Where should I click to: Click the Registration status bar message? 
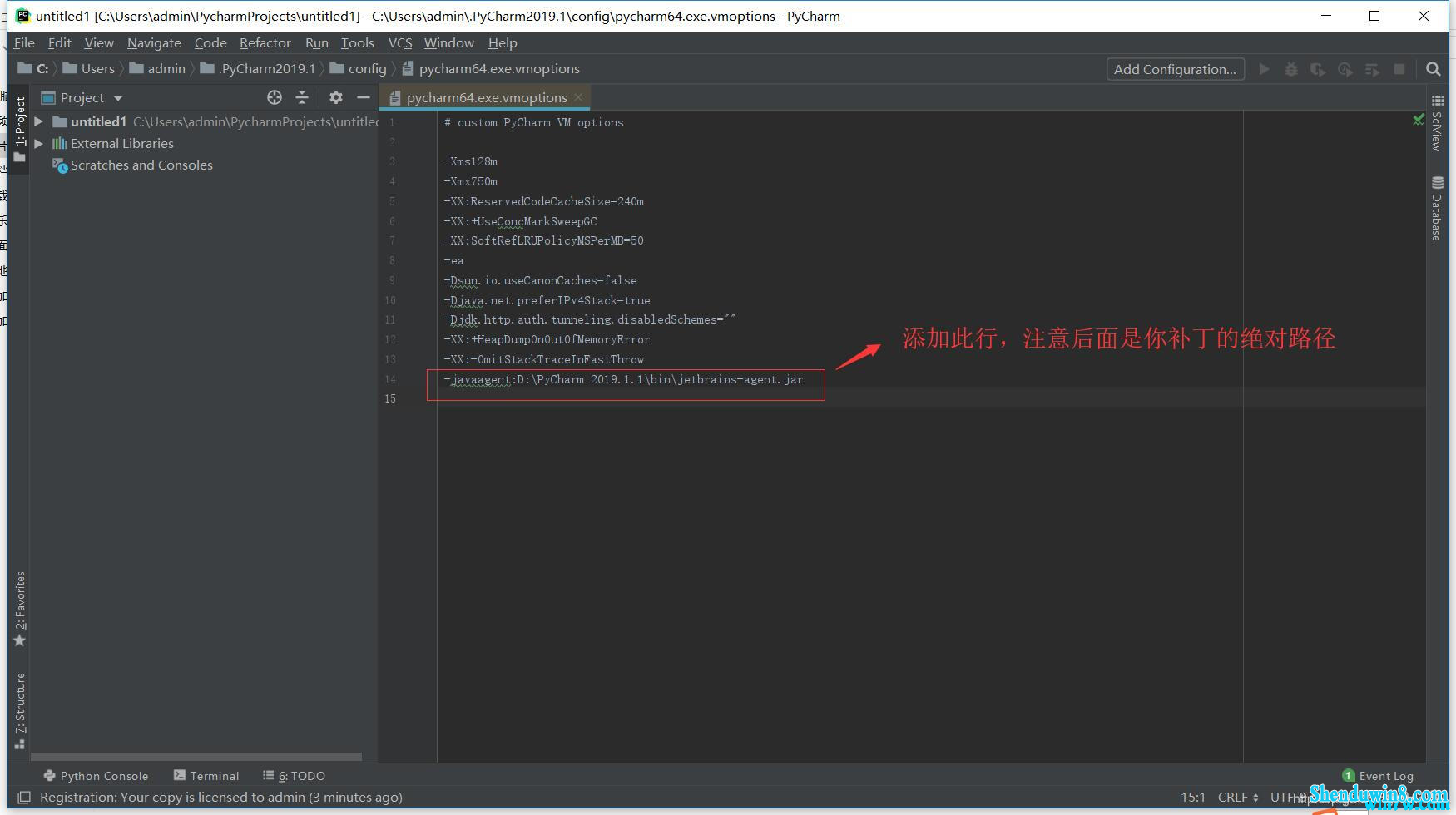[221, 798]
